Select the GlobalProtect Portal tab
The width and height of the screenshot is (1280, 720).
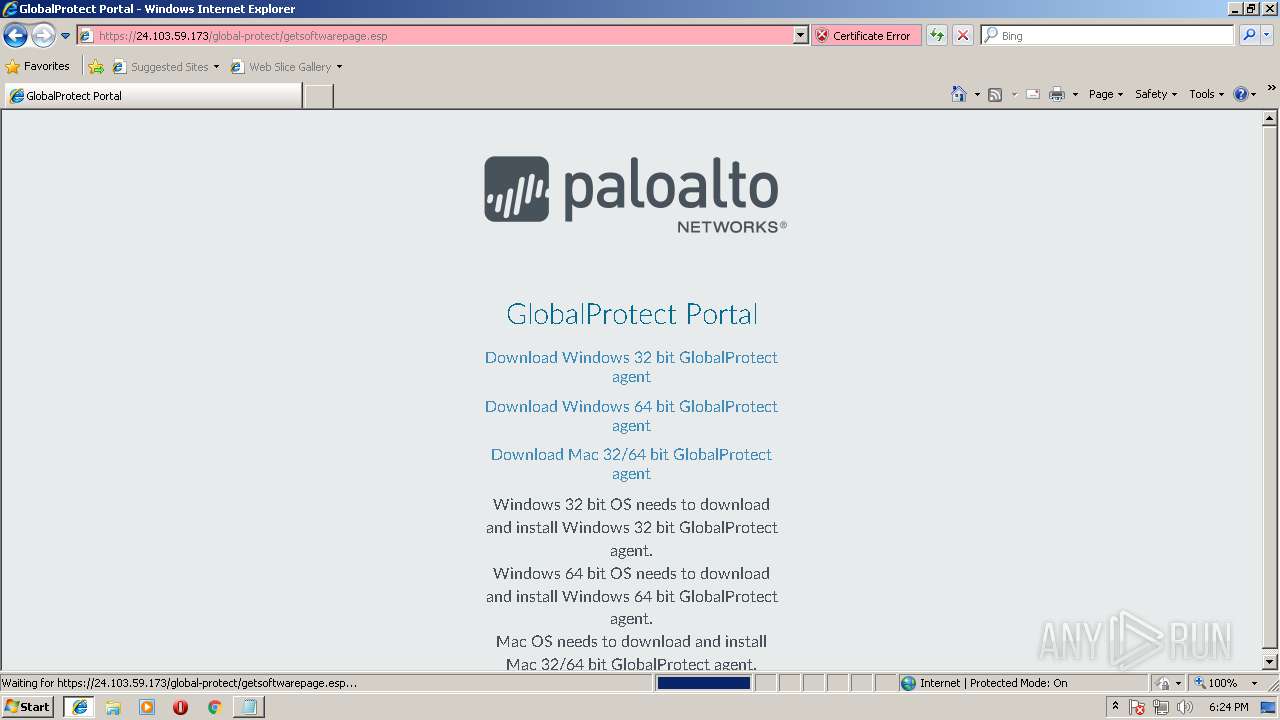pos(152,96)
